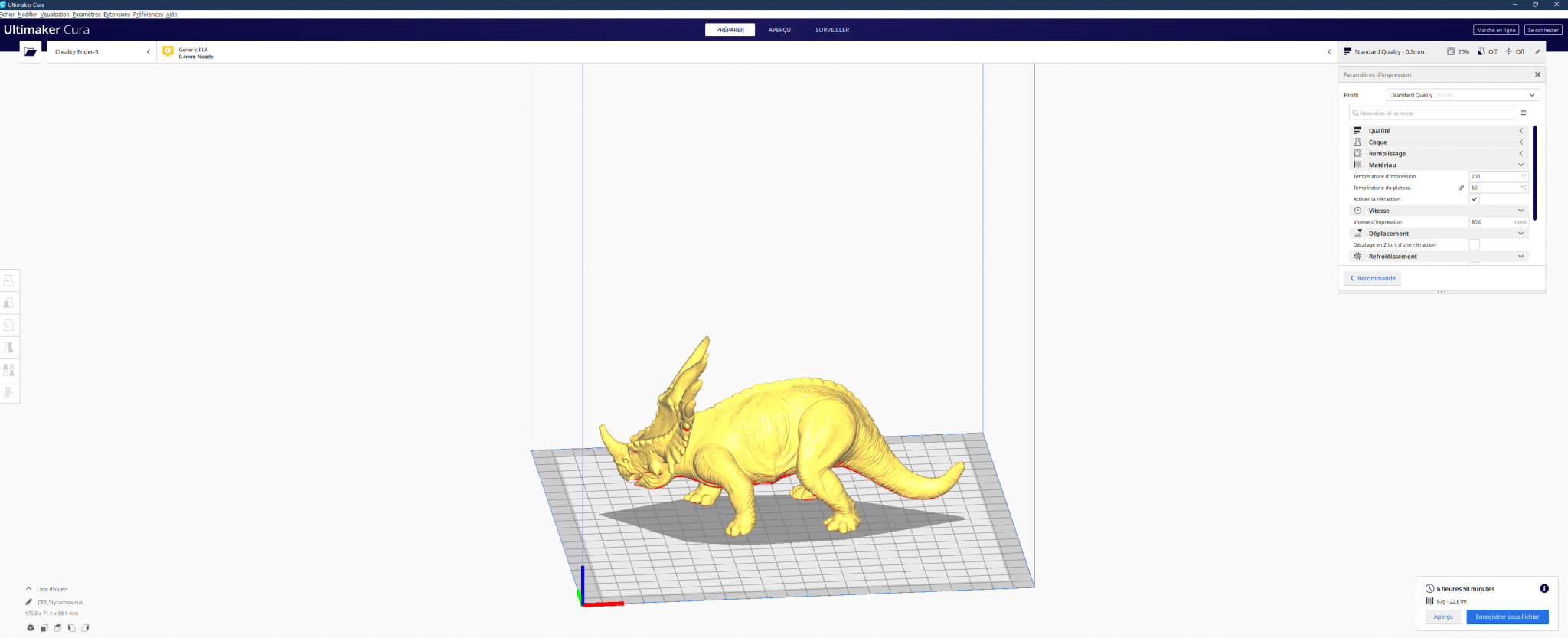
Task: Open the Profil Standard Quality dropdown
Action: [x=1462, y=95]
